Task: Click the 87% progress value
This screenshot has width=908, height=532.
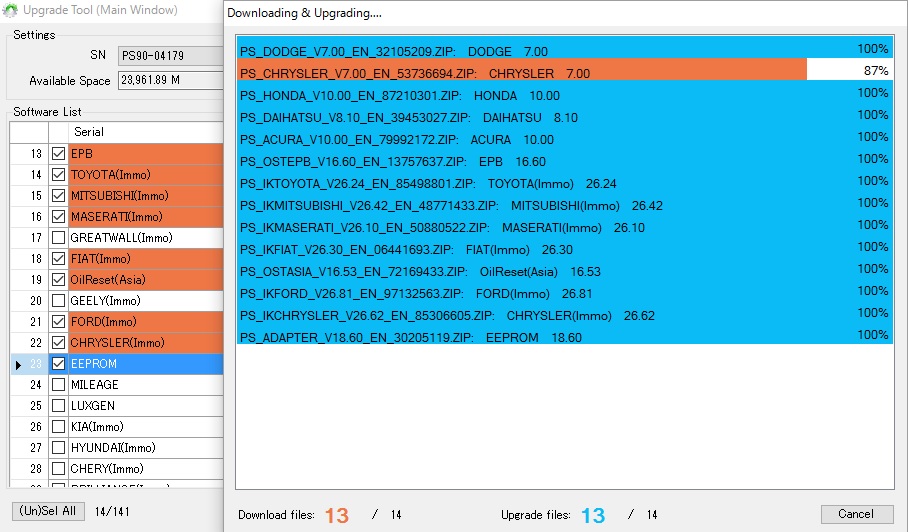Action: coord(876,71)
